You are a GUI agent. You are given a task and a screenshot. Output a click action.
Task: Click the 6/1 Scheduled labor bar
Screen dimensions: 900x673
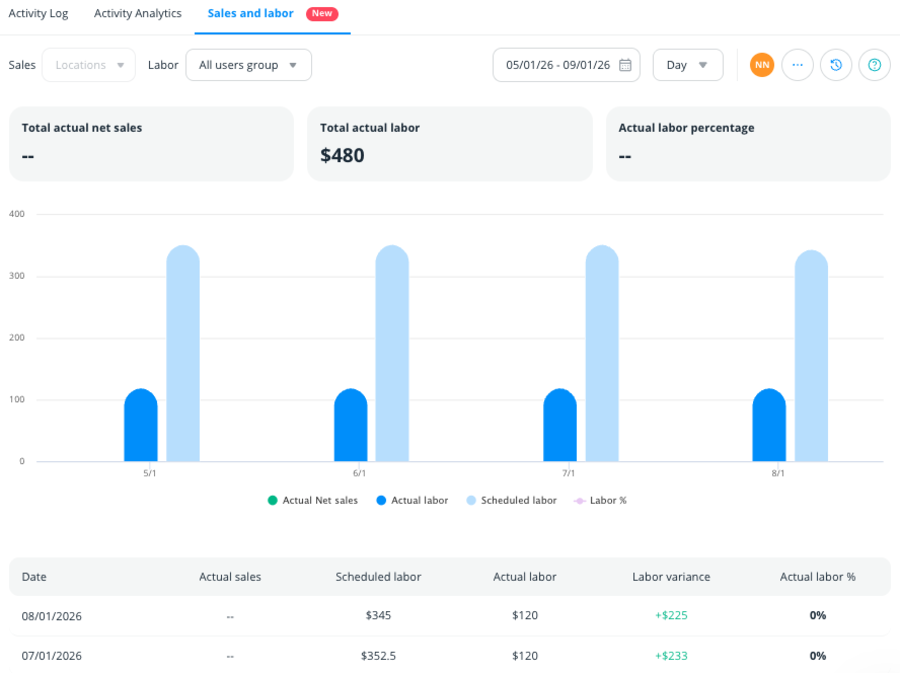tap(392, 353)
